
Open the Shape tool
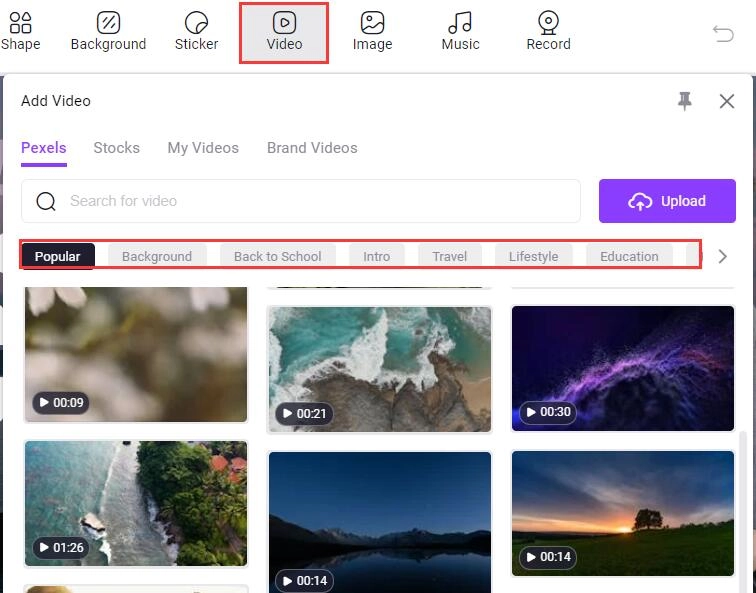[20, 31]
